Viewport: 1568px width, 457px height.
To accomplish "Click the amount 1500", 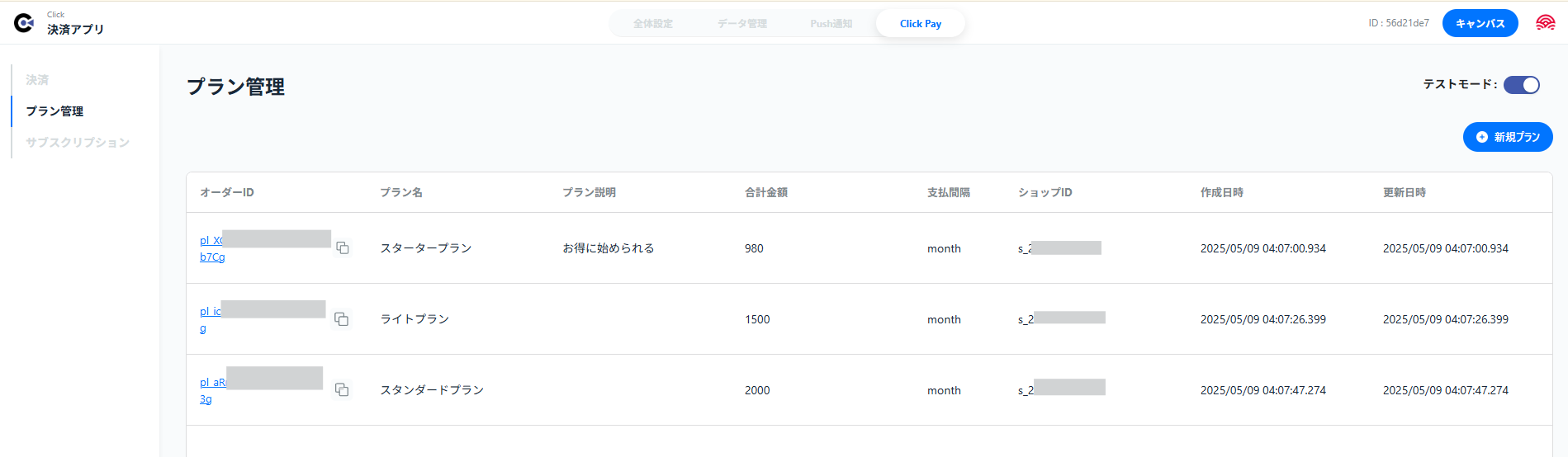I will 757,319.
